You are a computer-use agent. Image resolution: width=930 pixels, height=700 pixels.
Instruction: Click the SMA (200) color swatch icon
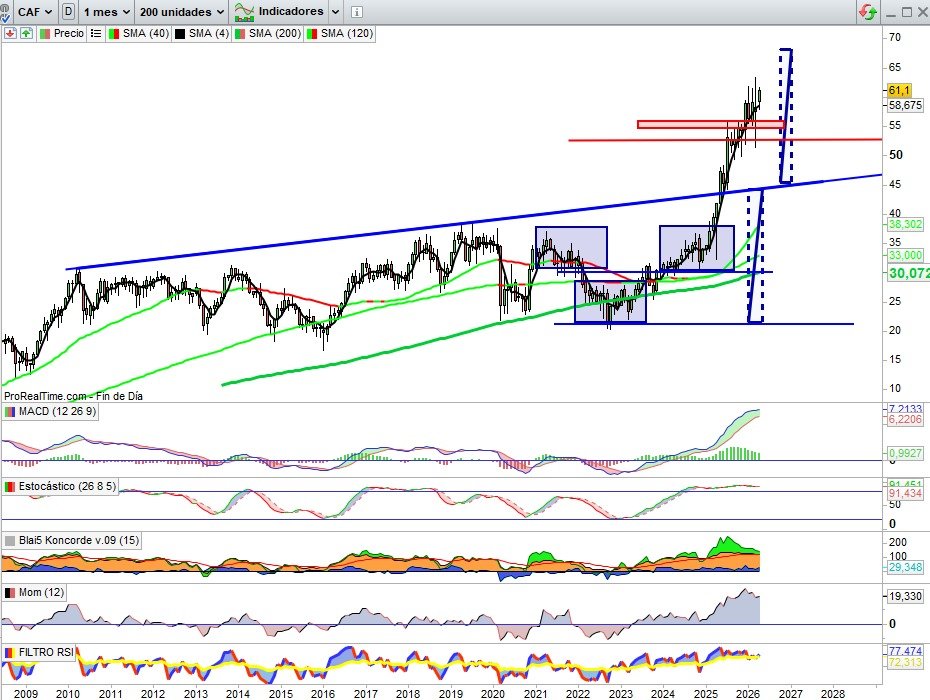tap(240, 34)
